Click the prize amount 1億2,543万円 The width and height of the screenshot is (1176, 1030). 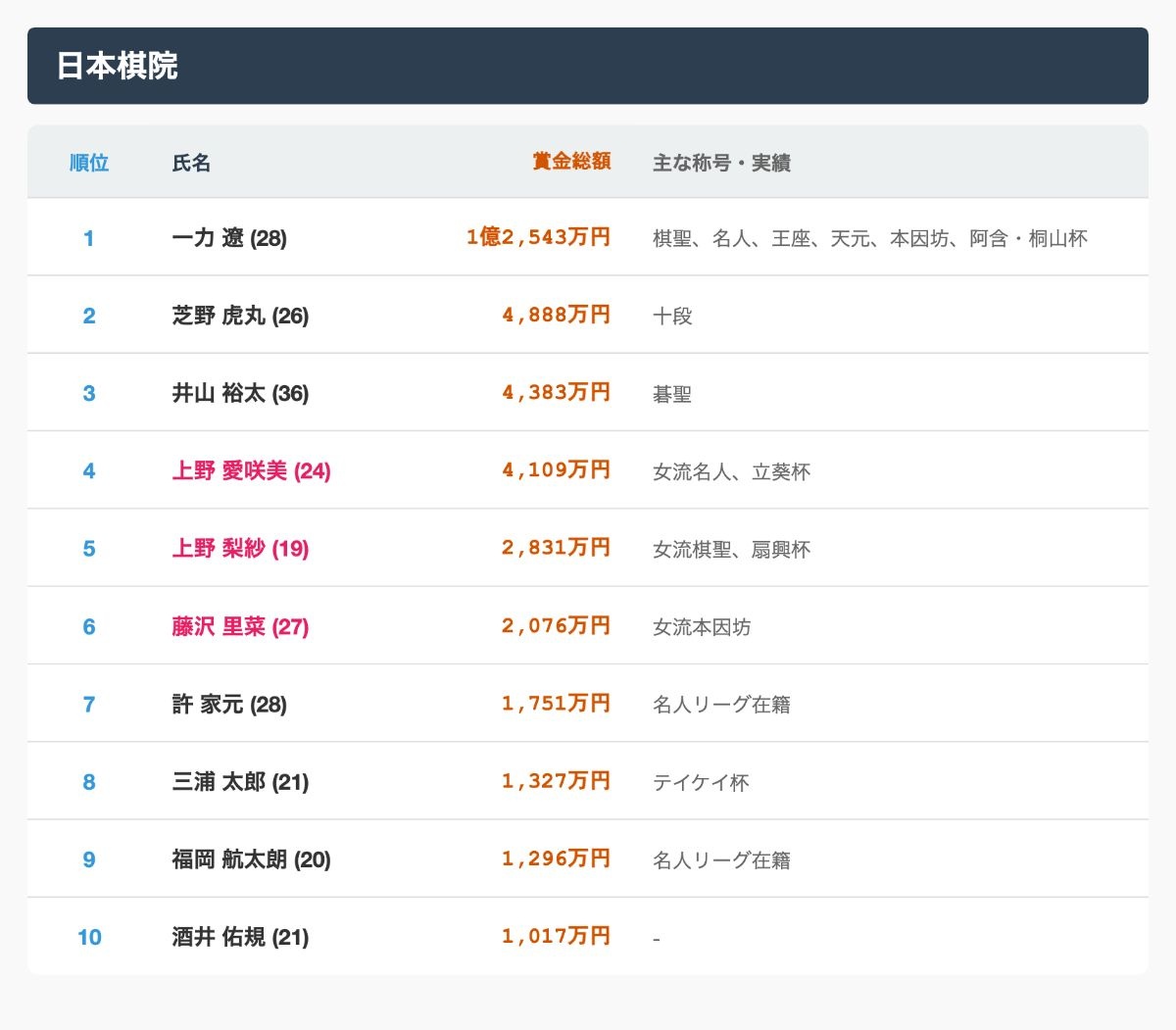click(x=538, y=237)
